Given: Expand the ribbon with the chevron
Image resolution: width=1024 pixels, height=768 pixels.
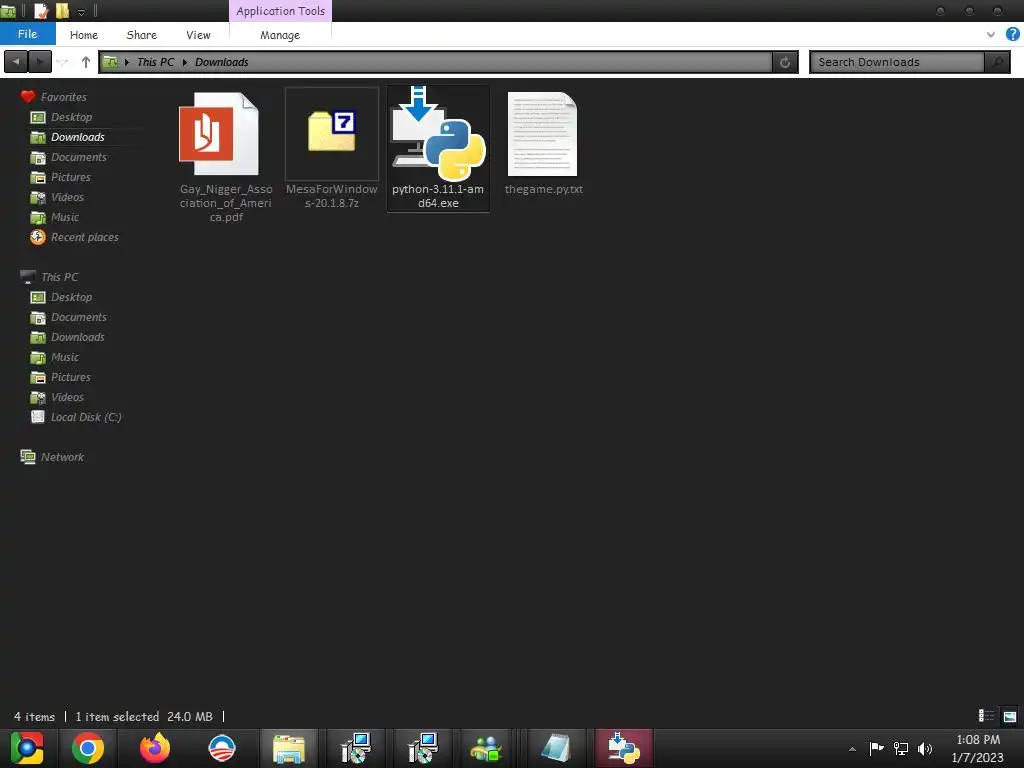Looking at the screenshot, I should pyautogui.click(x=991, y=35).
